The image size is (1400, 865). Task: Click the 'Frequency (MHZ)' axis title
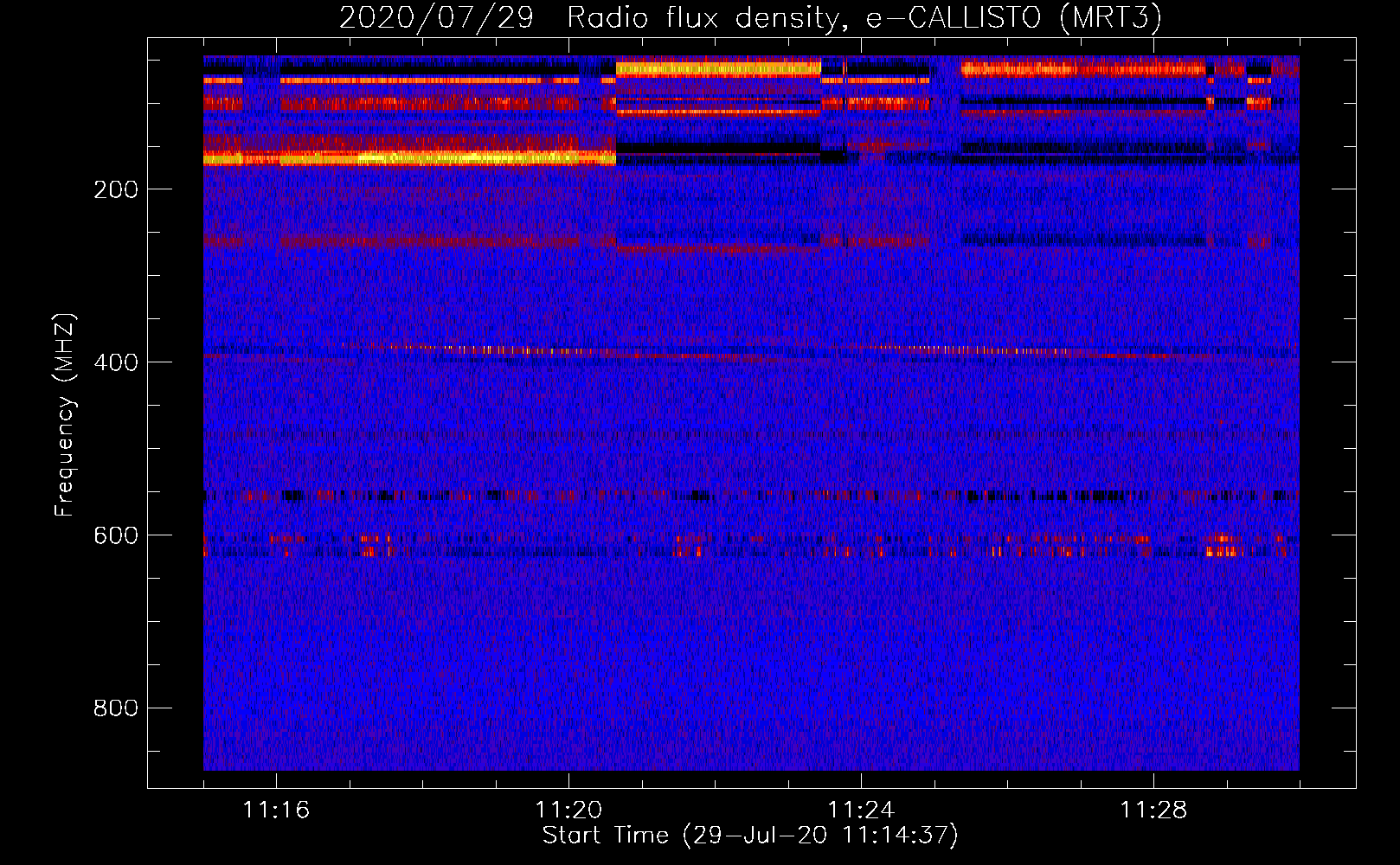click(x=65, y=414)
